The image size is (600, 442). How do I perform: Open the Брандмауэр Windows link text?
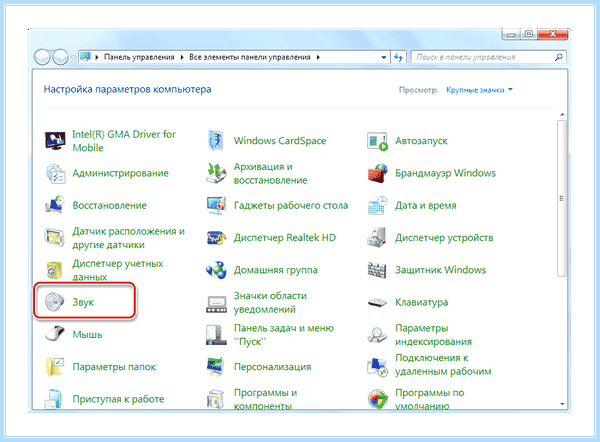[445, 173]
